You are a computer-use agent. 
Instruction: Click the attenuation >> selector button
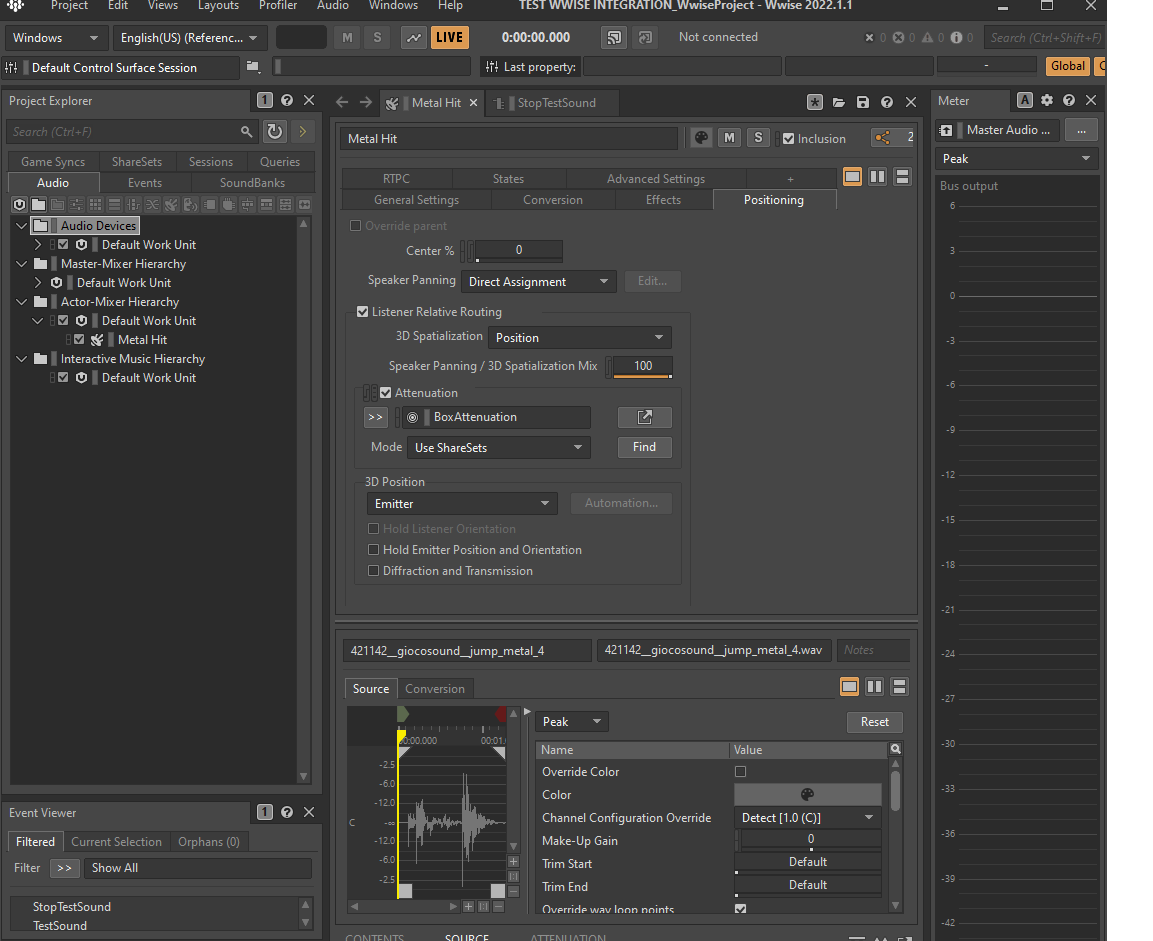(375, 417)
